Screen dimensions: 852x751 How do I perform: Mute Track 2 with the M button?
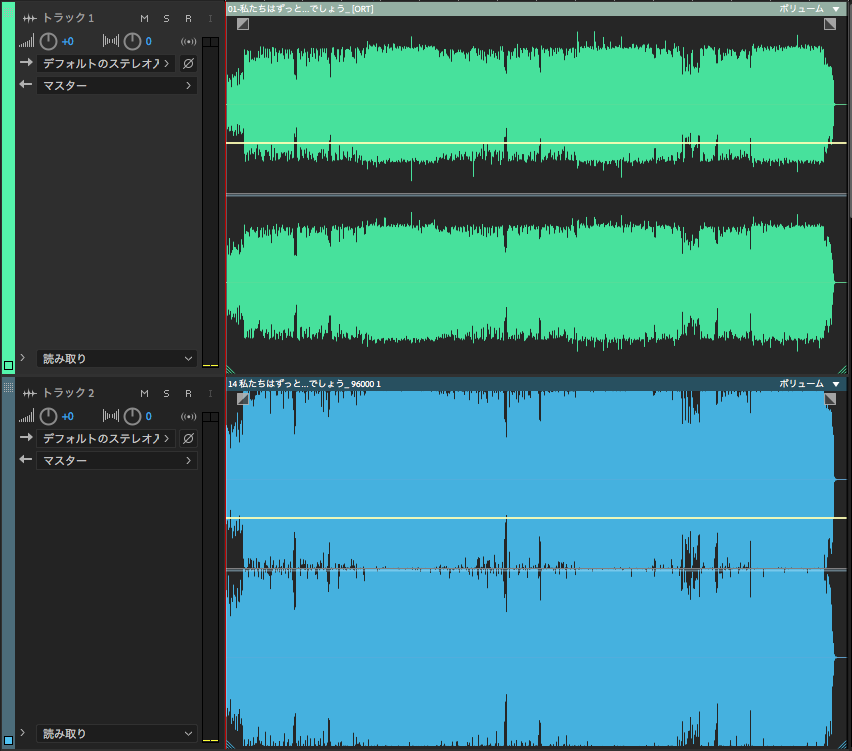(x=144, y=393)
